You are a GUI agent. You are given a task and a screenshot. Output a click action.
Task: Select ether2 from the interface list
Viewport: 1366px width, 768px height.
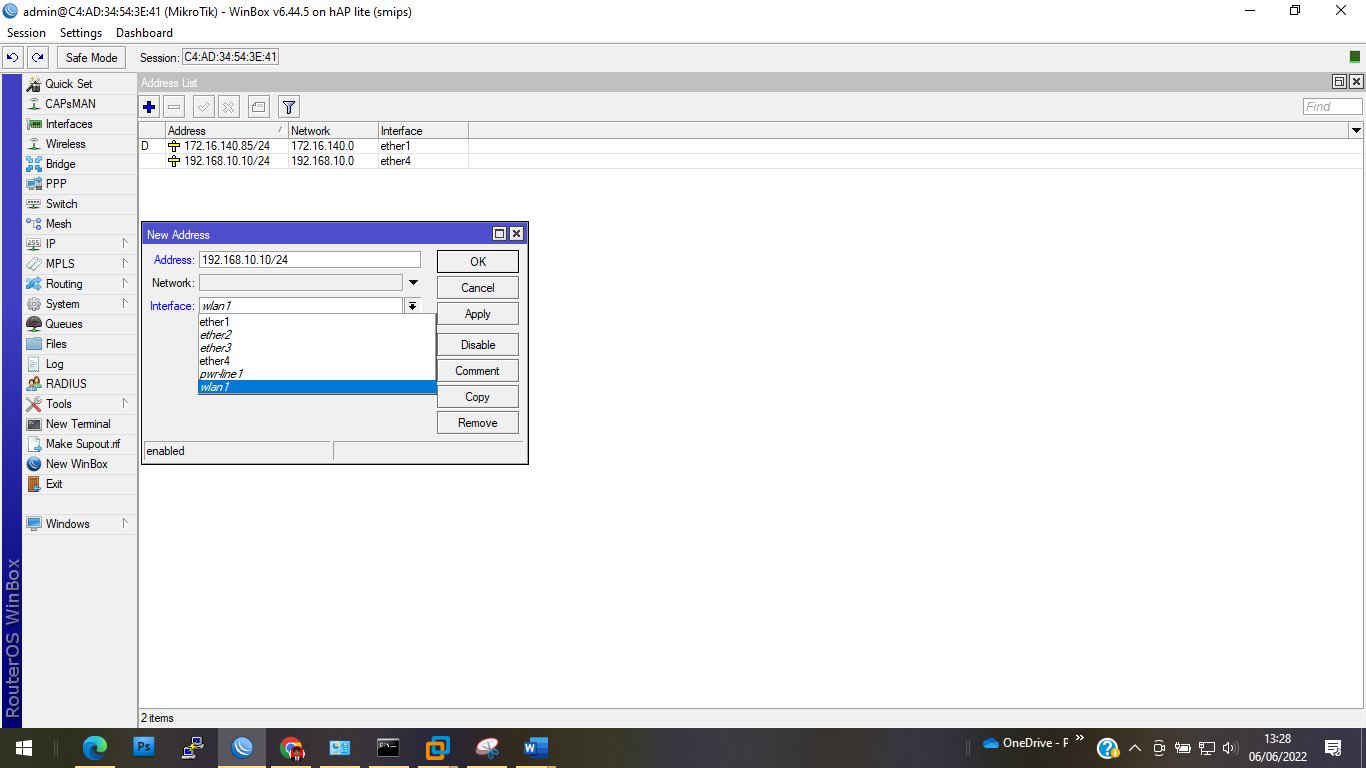[317, 335]
